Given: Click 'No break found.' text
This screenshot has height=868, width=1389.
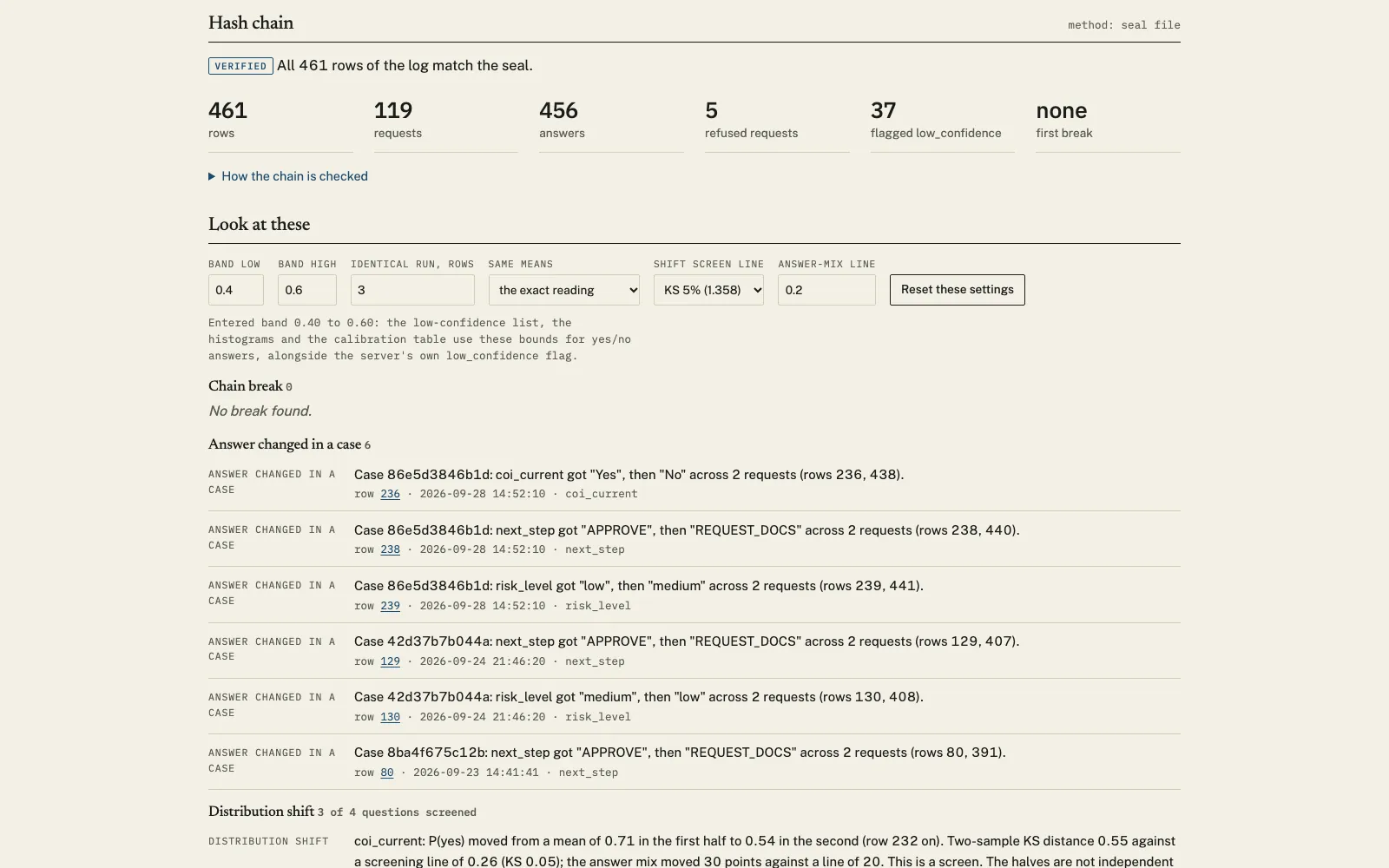Looking at the screenshot, I should (x=260, y=411).
